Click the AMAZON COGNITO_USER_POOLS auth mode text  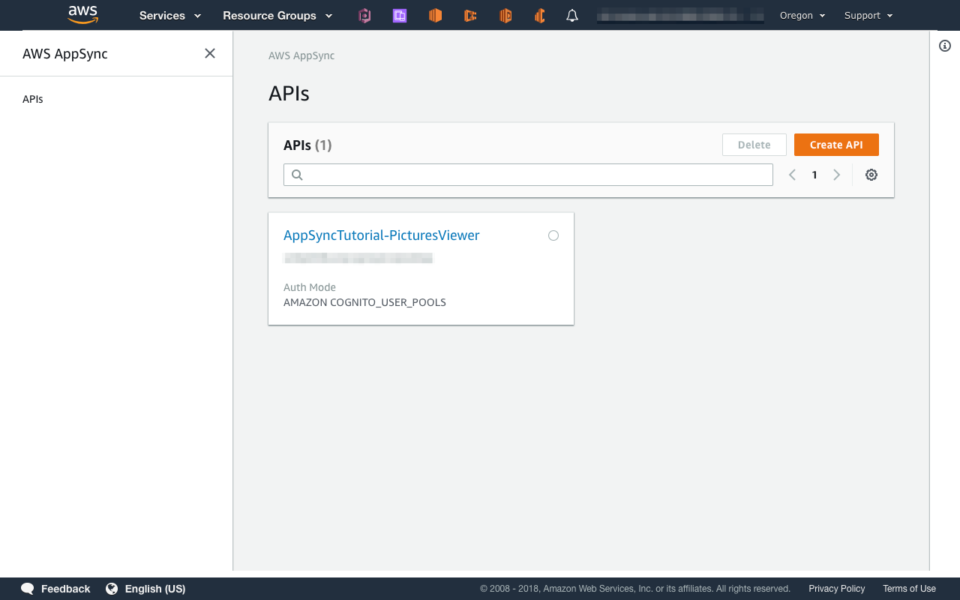pyautogui.click(x=364, y=302)
